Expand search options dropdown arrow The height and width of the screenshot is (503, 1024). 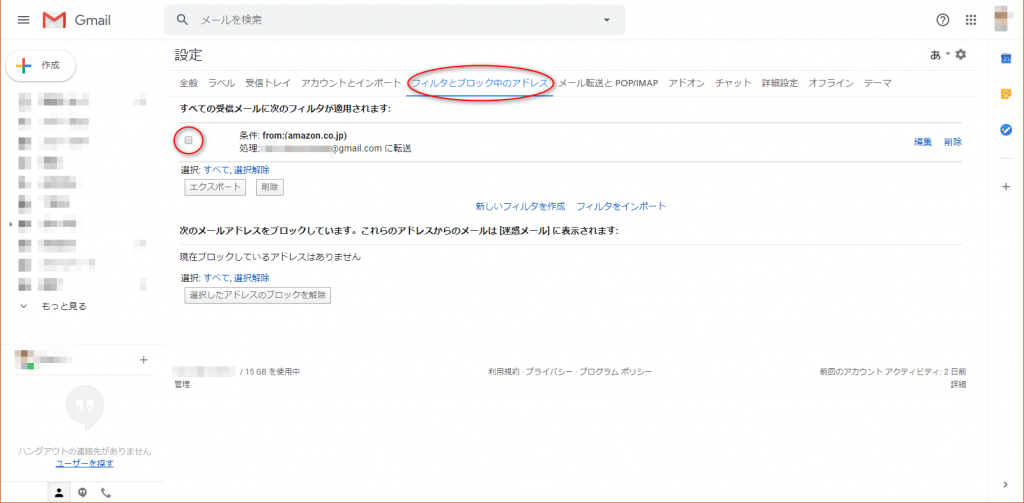coord(606,20)
